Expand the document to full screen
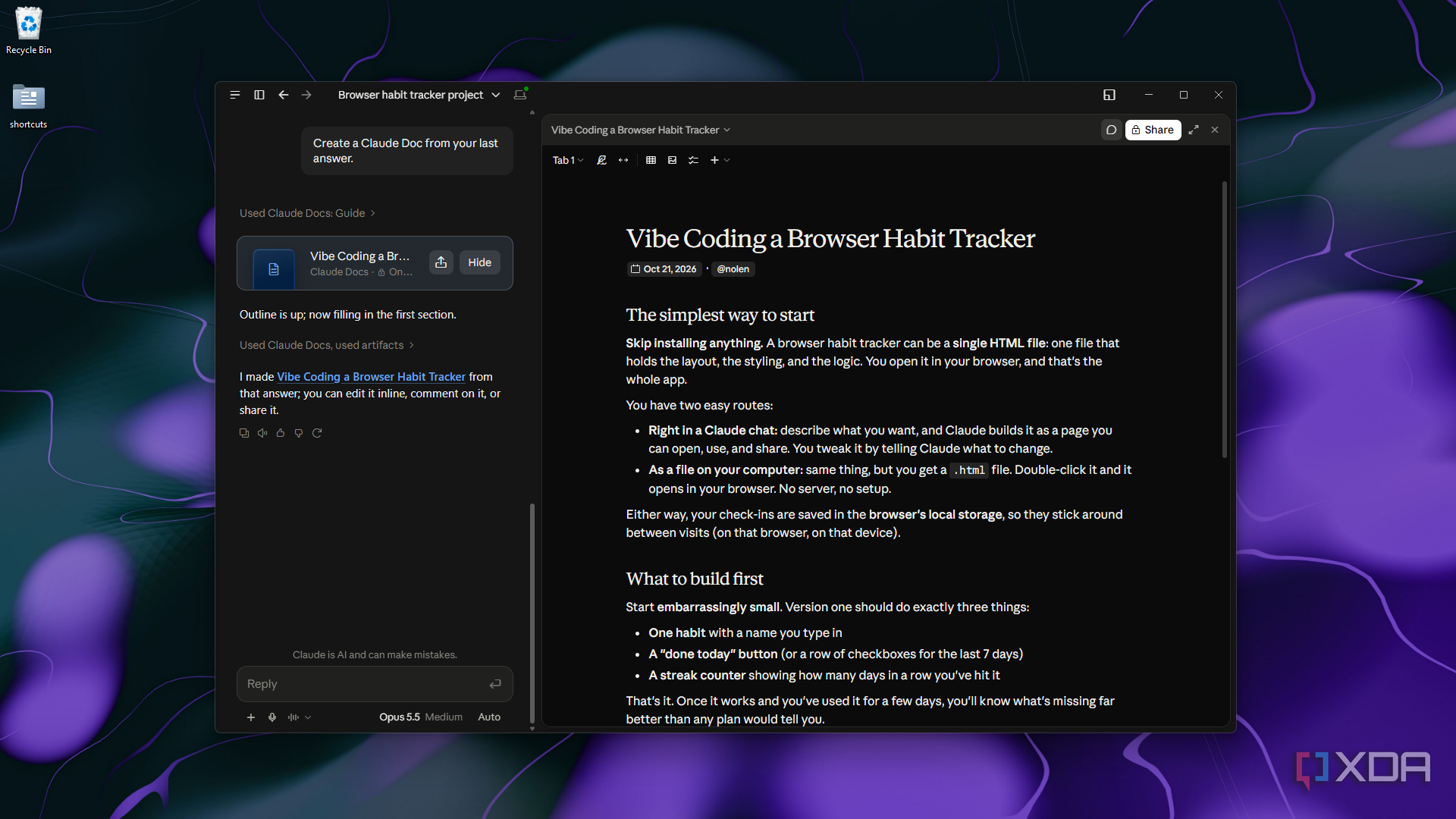 (x=1194, y=130)
